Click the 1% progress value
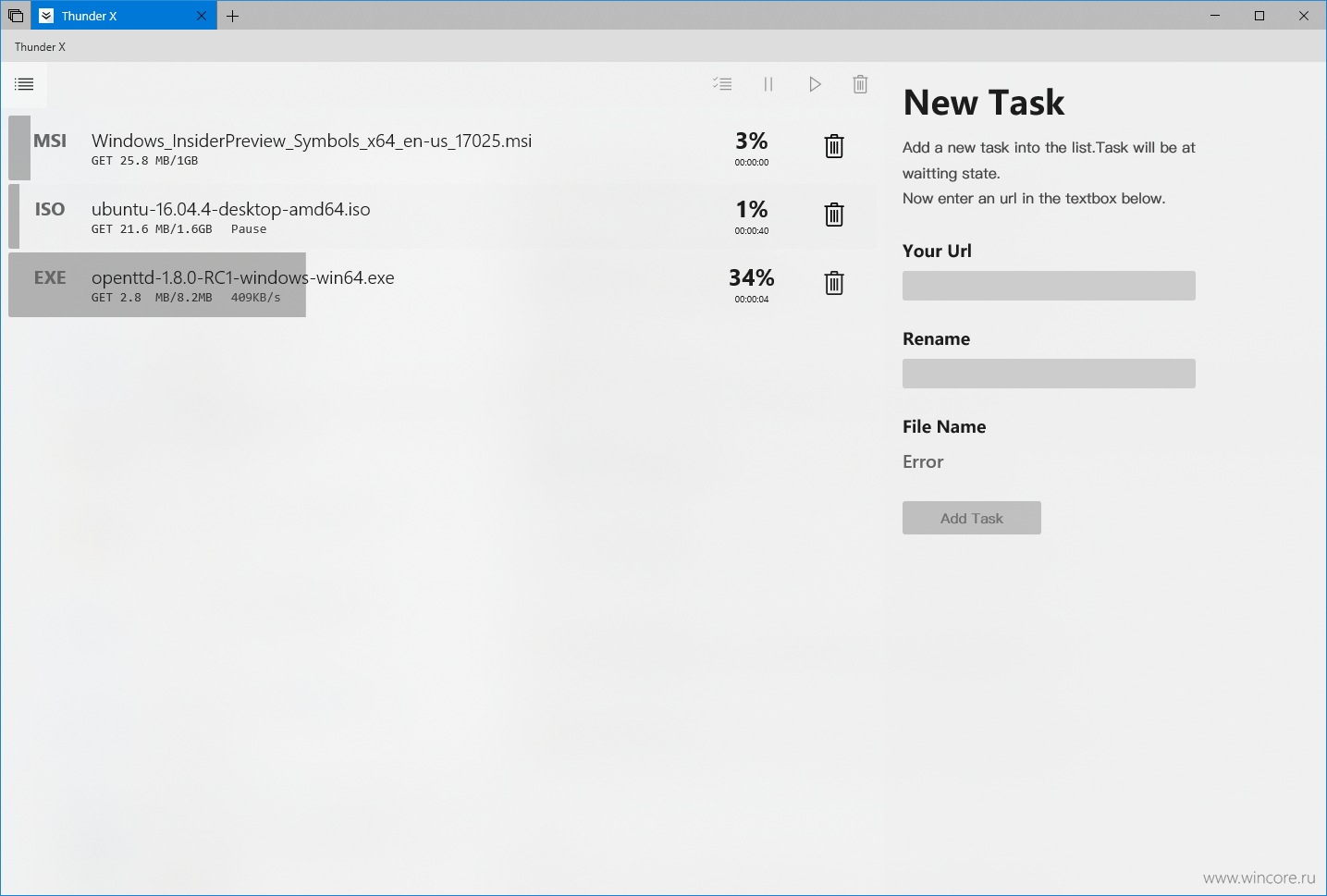The image size is (1327, 896). (x=751, y=209)
